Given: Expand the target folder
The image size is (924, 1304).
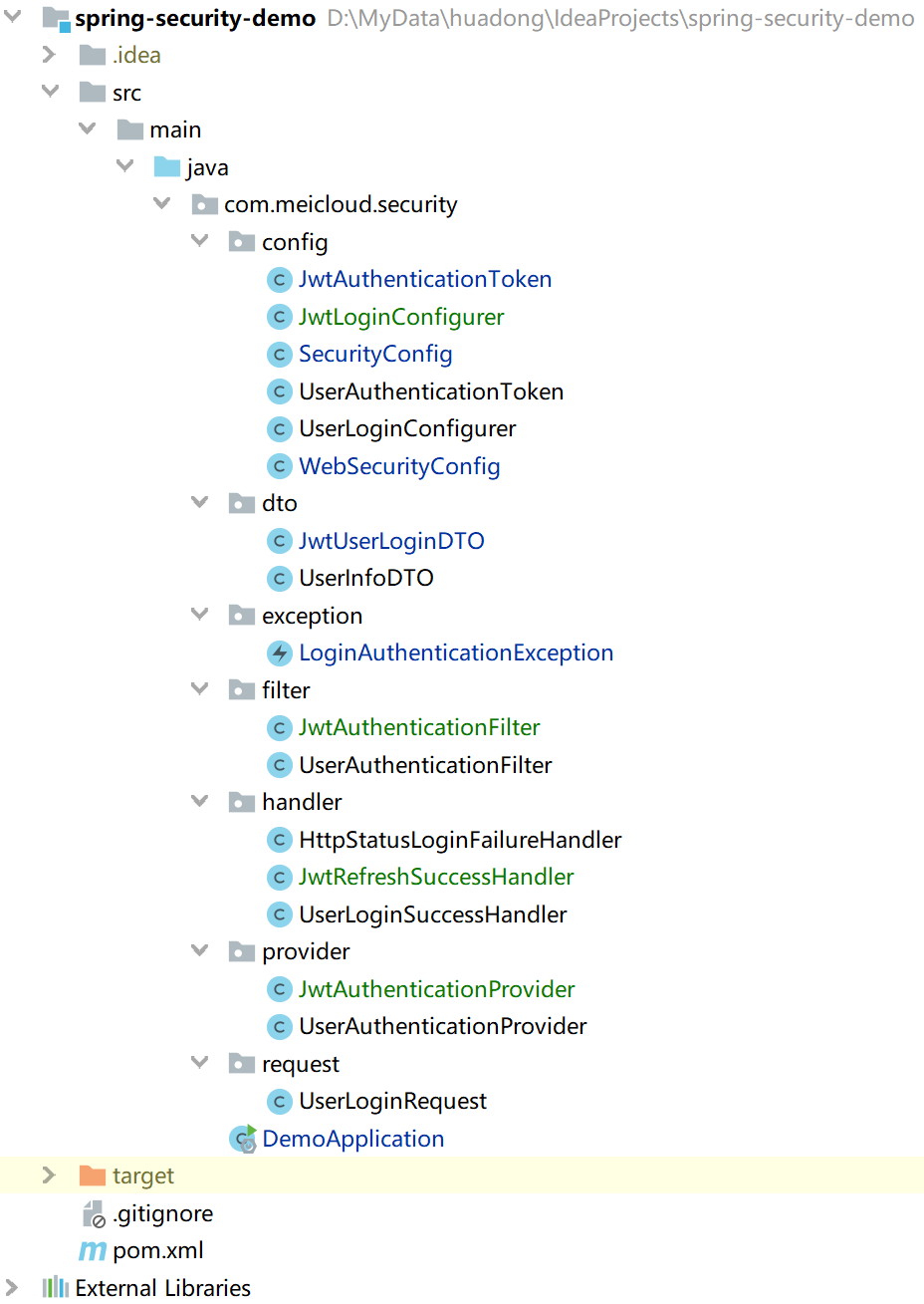Looking at the screenshot, I should 50,1175.
